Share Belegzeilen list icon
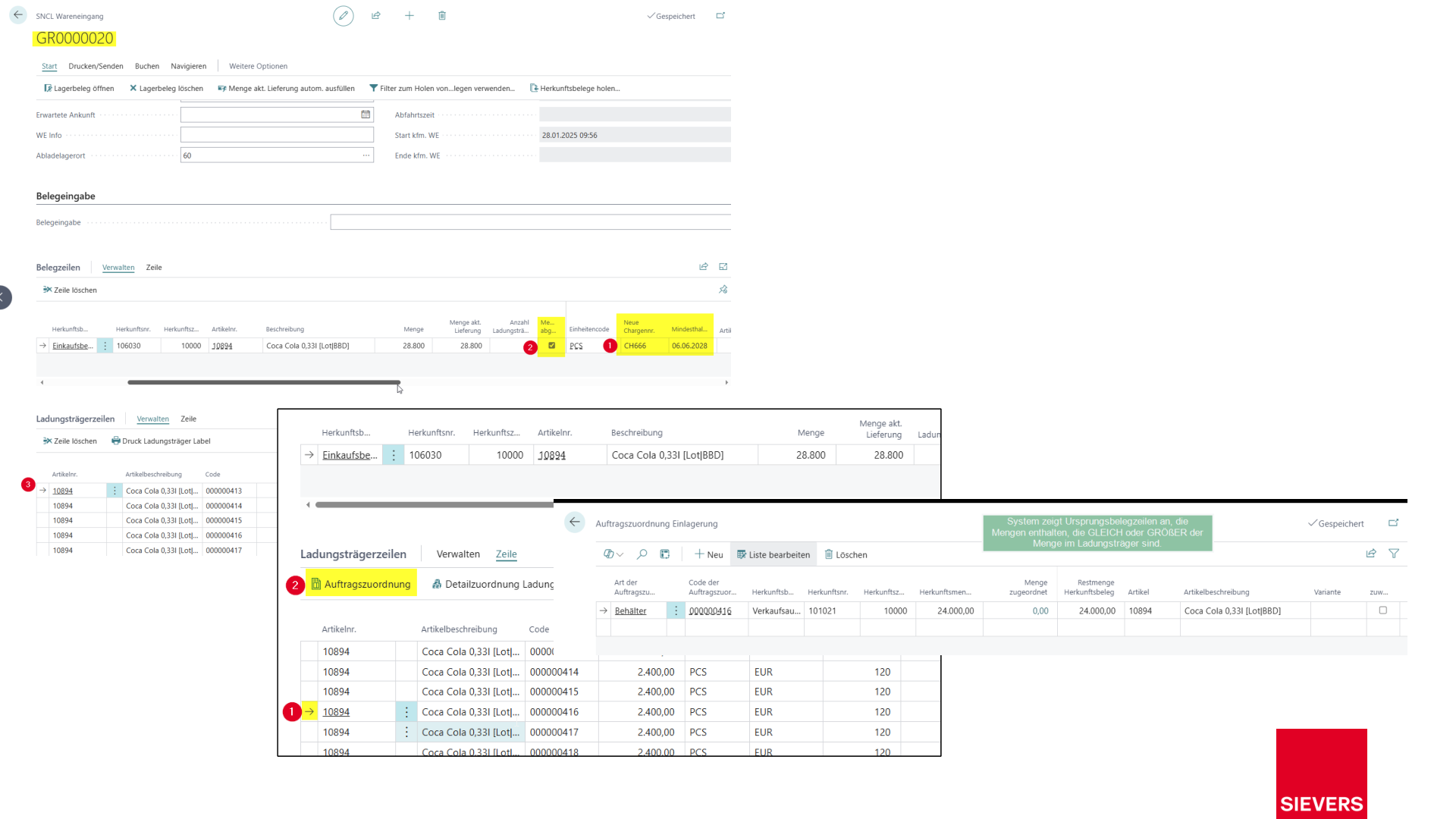 pyautogui.click(x=704, y=267)
